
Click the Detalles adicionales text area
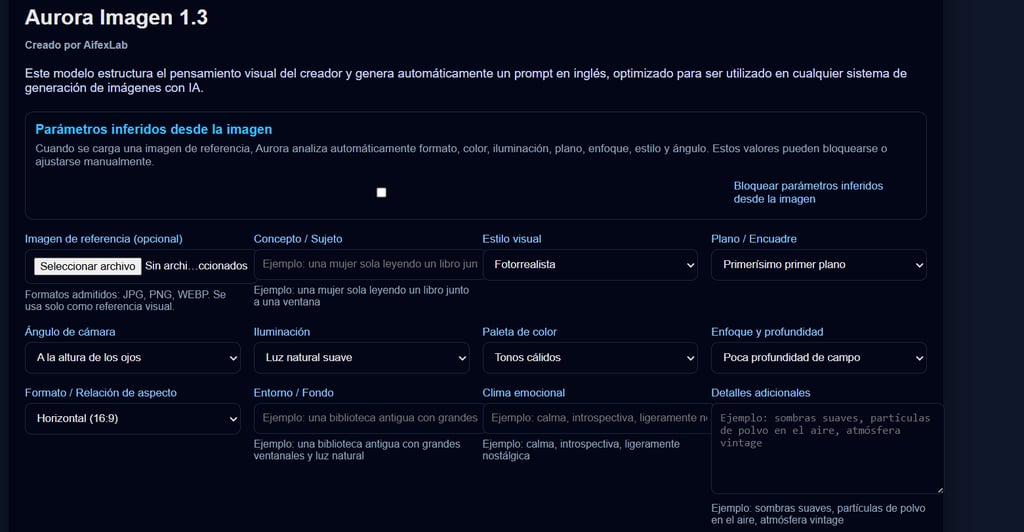(x=827, y=448)
